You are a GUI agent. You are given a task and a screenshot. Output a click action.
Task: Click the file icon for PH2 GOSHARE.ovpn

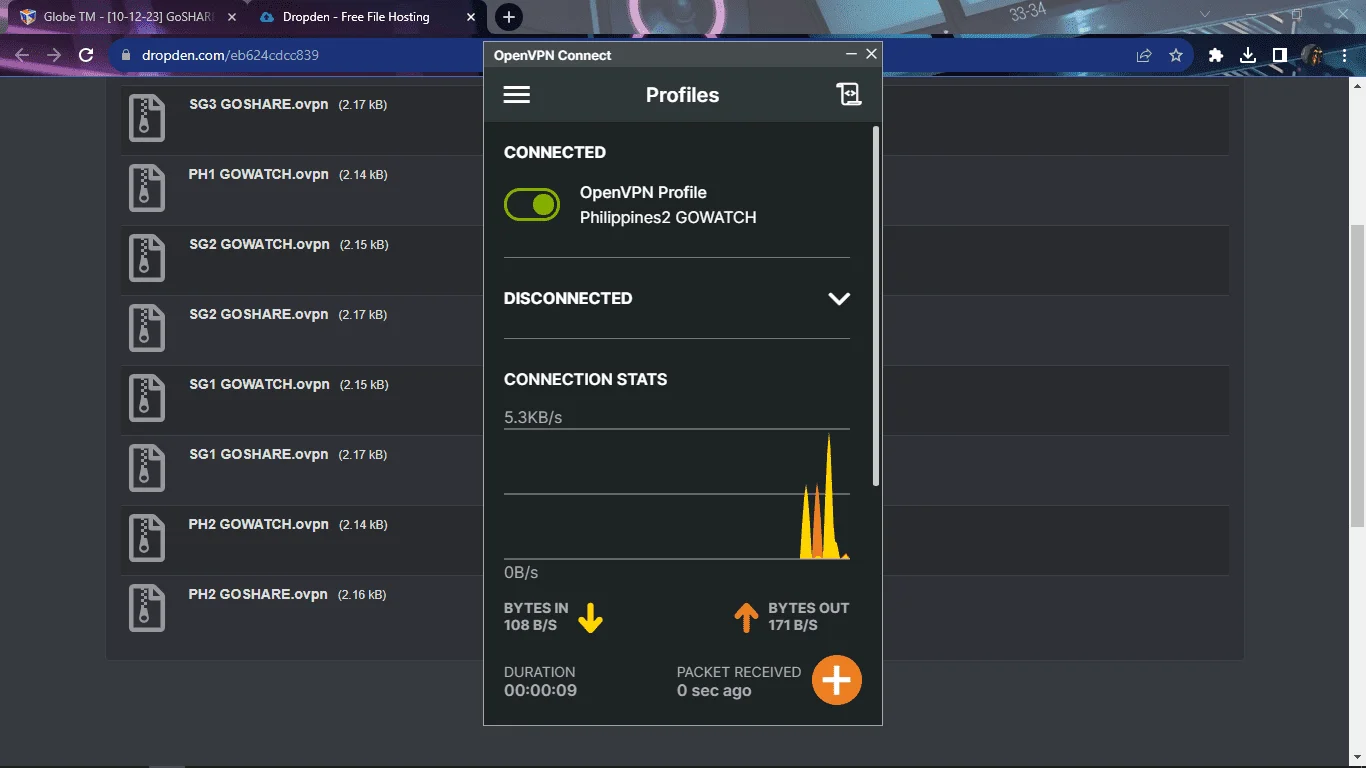147,609
